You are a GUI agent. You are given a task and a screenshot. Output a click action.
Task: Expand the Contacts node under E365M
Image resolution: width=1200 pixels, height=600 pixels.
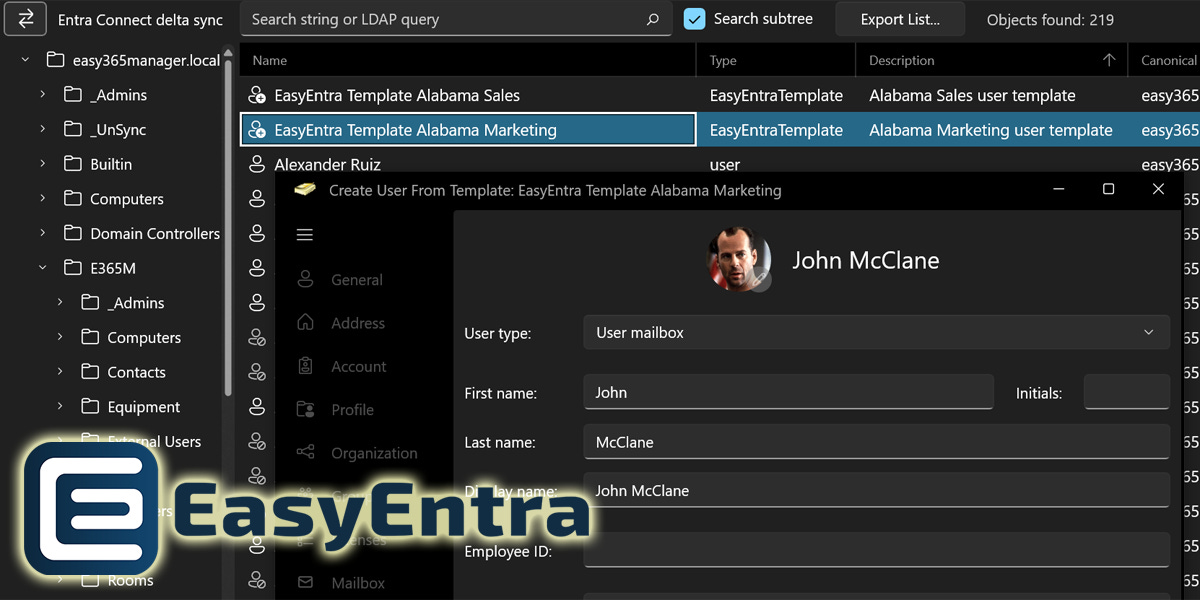click(x=60, y=372)
